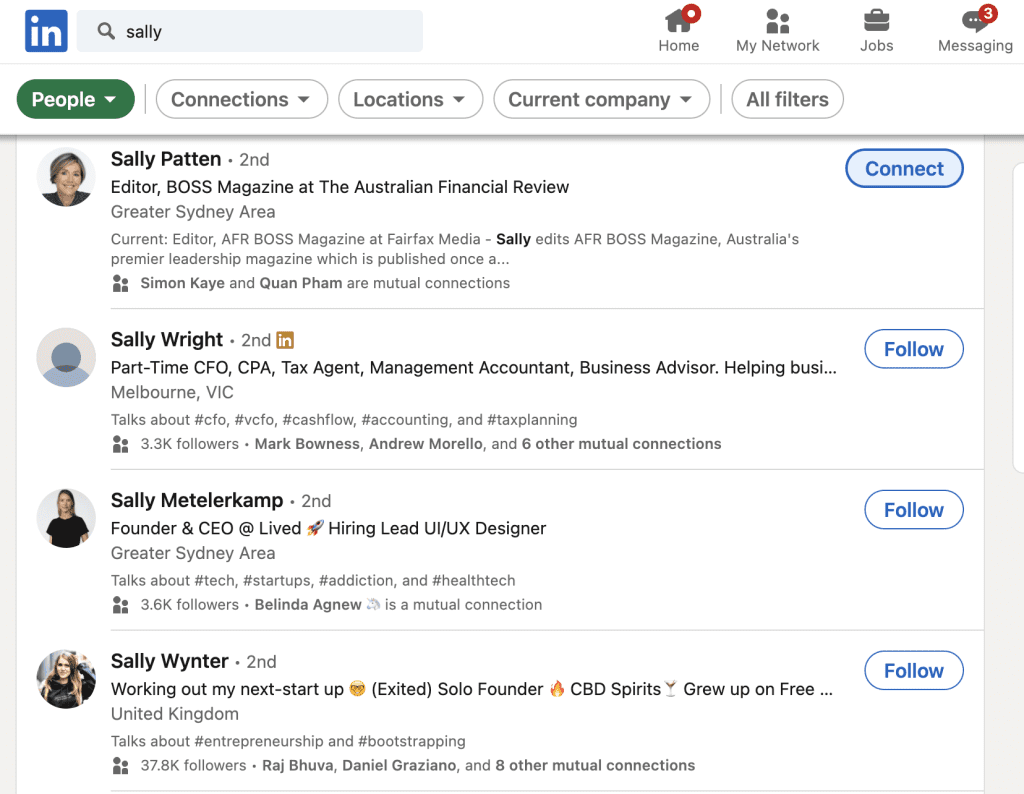
Task: Click Daniel Graziano mutual connection
Action: [x=399, y=765]
